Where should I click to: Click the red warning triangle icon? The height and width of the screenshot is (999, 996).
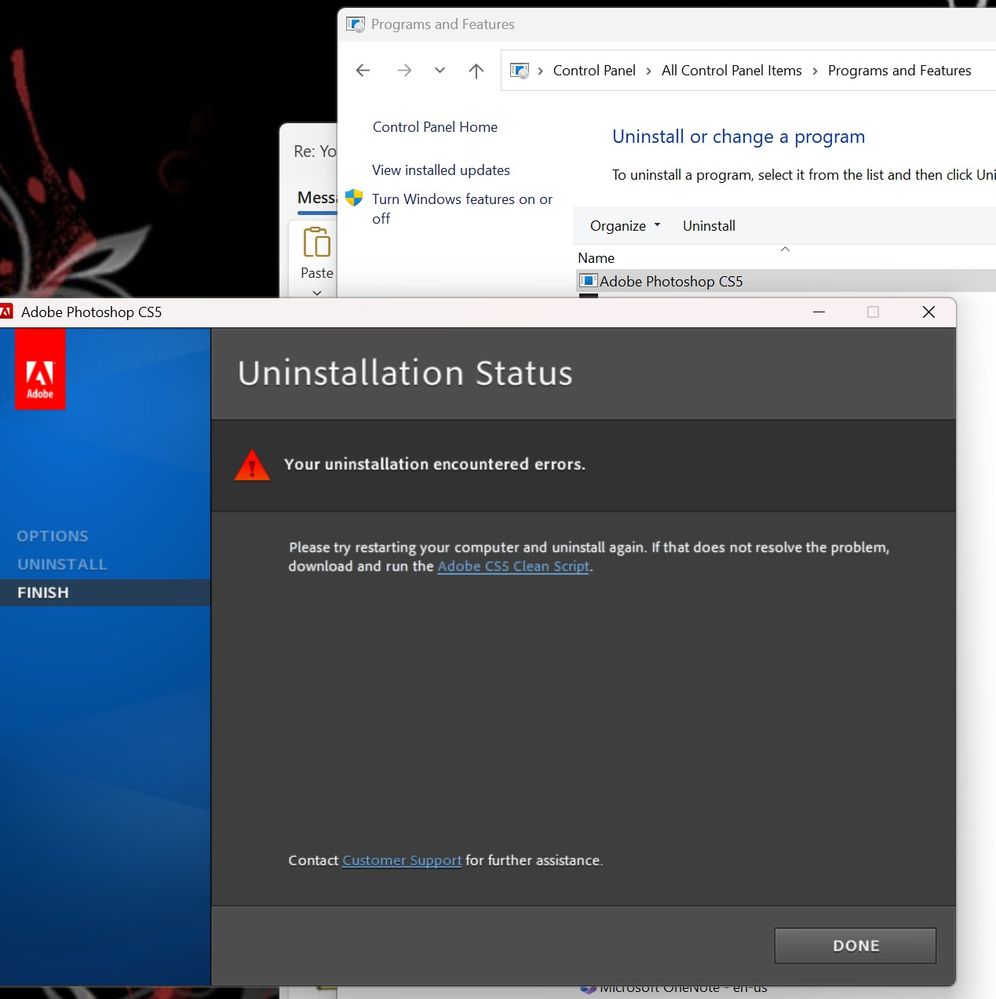click(252, 464)
